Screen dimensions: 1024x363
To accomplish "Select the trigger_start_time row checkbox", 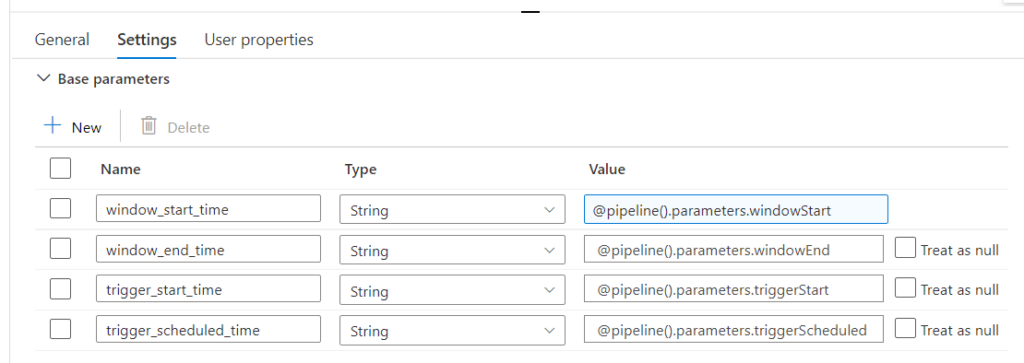I will pyautogui.click(x=60, y=289).
